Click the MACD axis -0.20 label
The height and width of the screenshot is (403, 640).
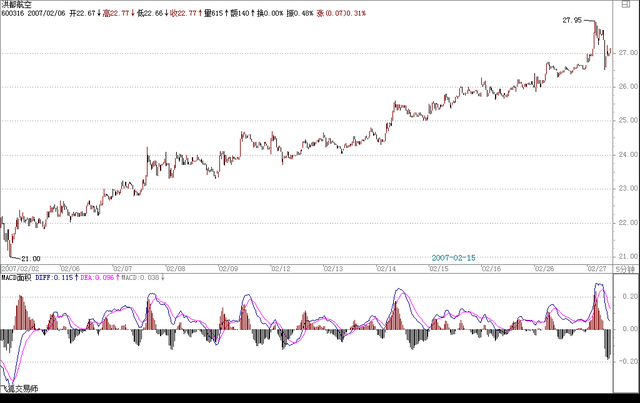(629, 361)
